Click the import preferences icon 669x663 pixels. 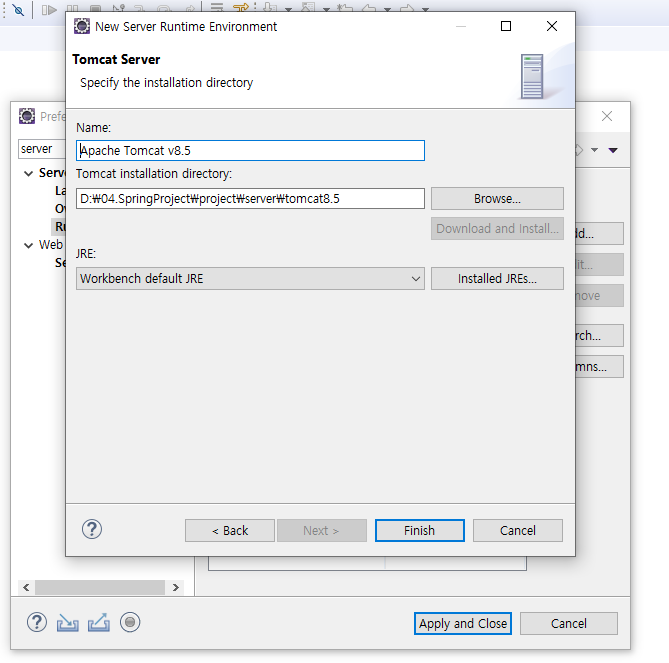tap(67, 622)
